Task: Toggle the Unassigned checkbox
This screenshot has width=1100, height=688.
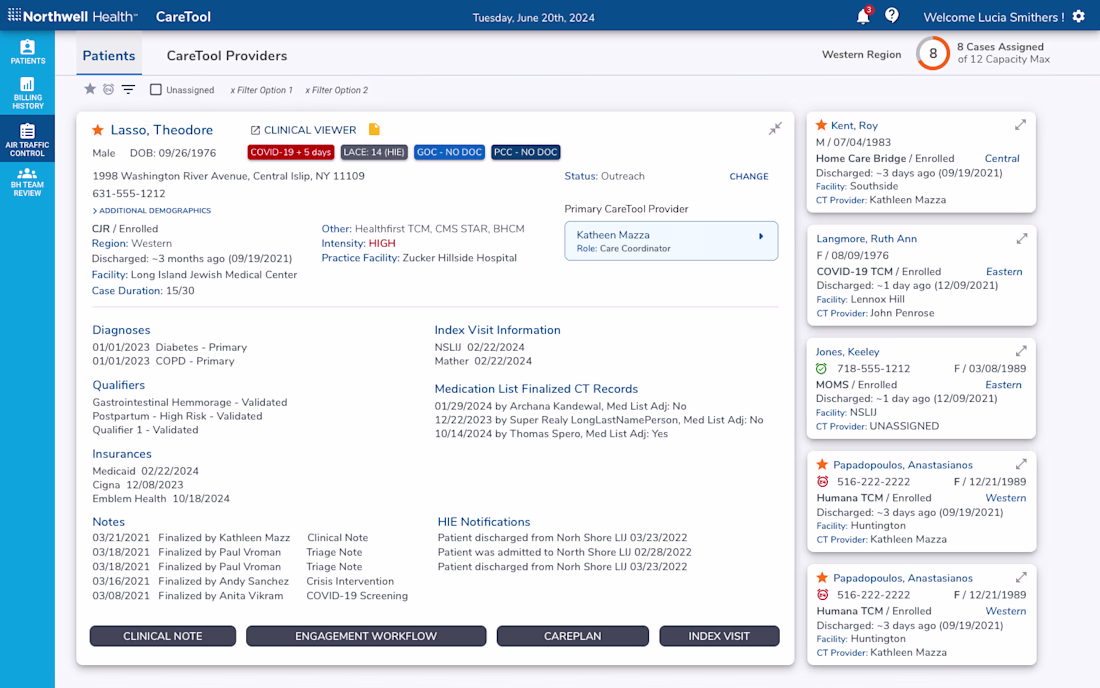Action: click(156, 90)
